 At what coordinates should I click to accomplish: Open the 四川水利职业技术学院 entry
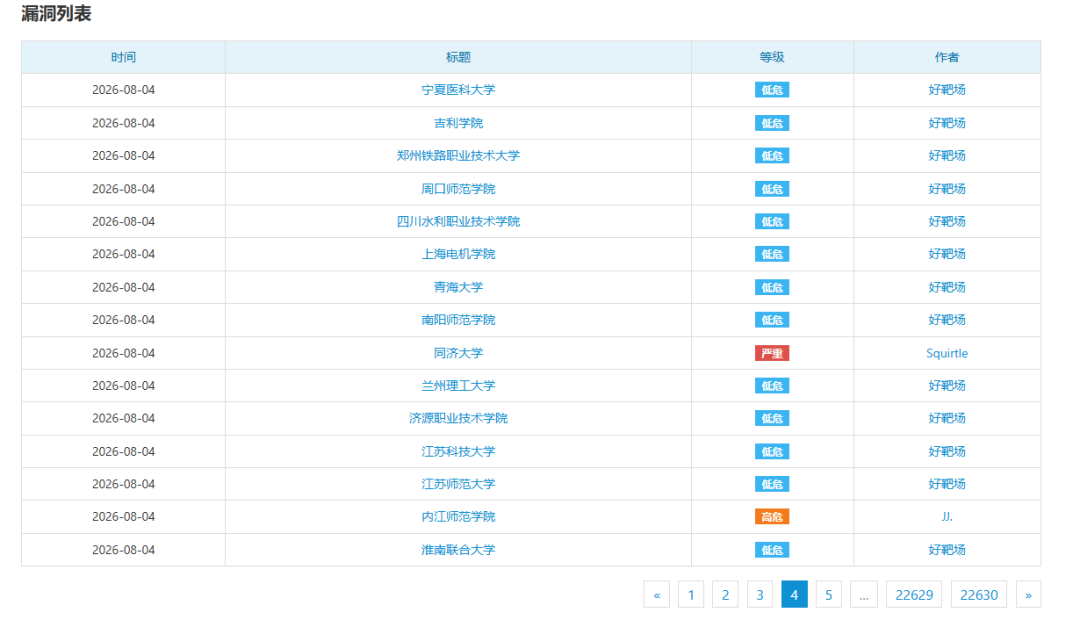click(458, 221)
